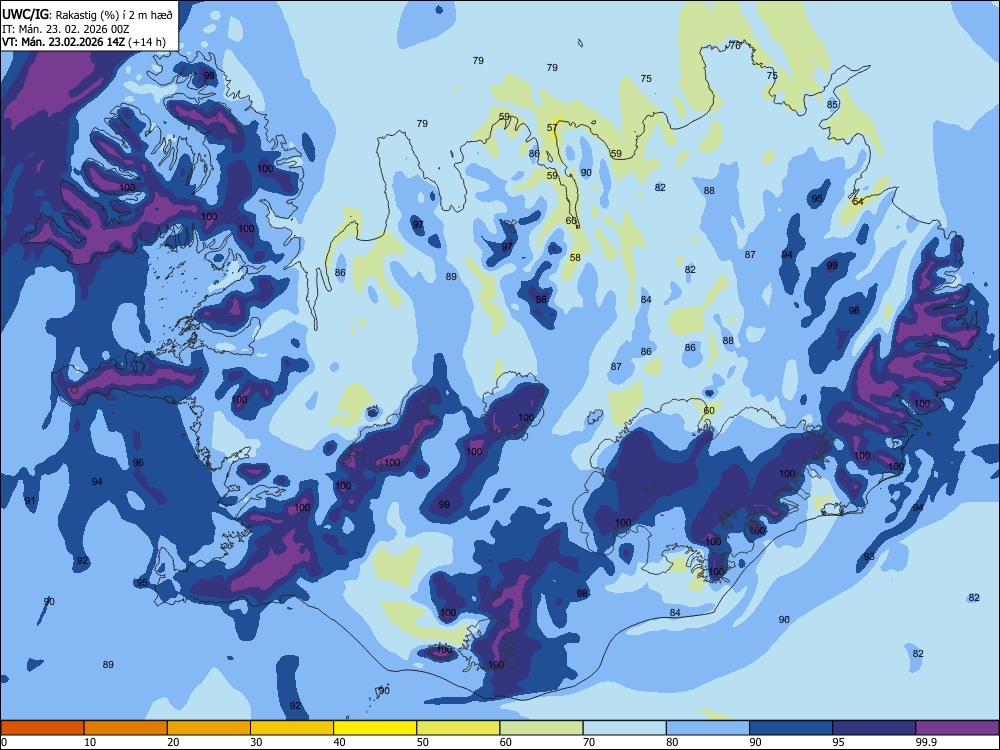Pick the purple legend swatch above 99.9
The height and width of the screenshot is (750, 1000).
click(x=957, y=728)
